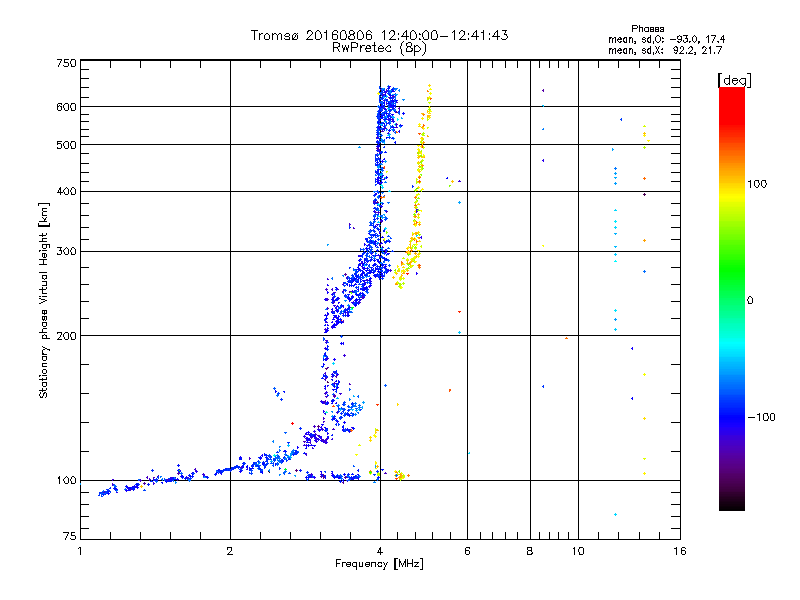Click the "[deg]" colorbar unit label
This screenshot has height=600, width=800.
click(734, 80)
